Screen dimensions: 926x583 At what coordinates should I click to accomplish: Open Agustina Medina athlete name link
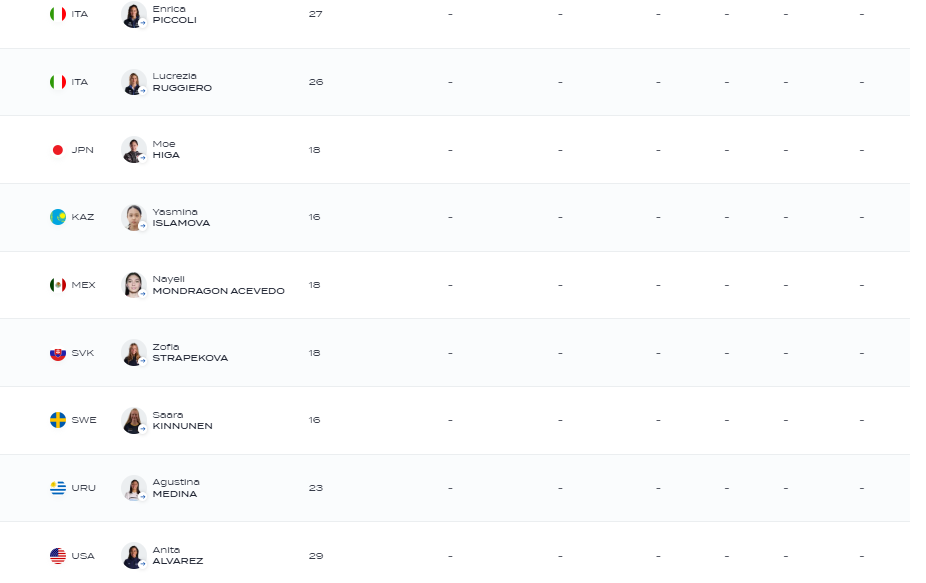176,488
